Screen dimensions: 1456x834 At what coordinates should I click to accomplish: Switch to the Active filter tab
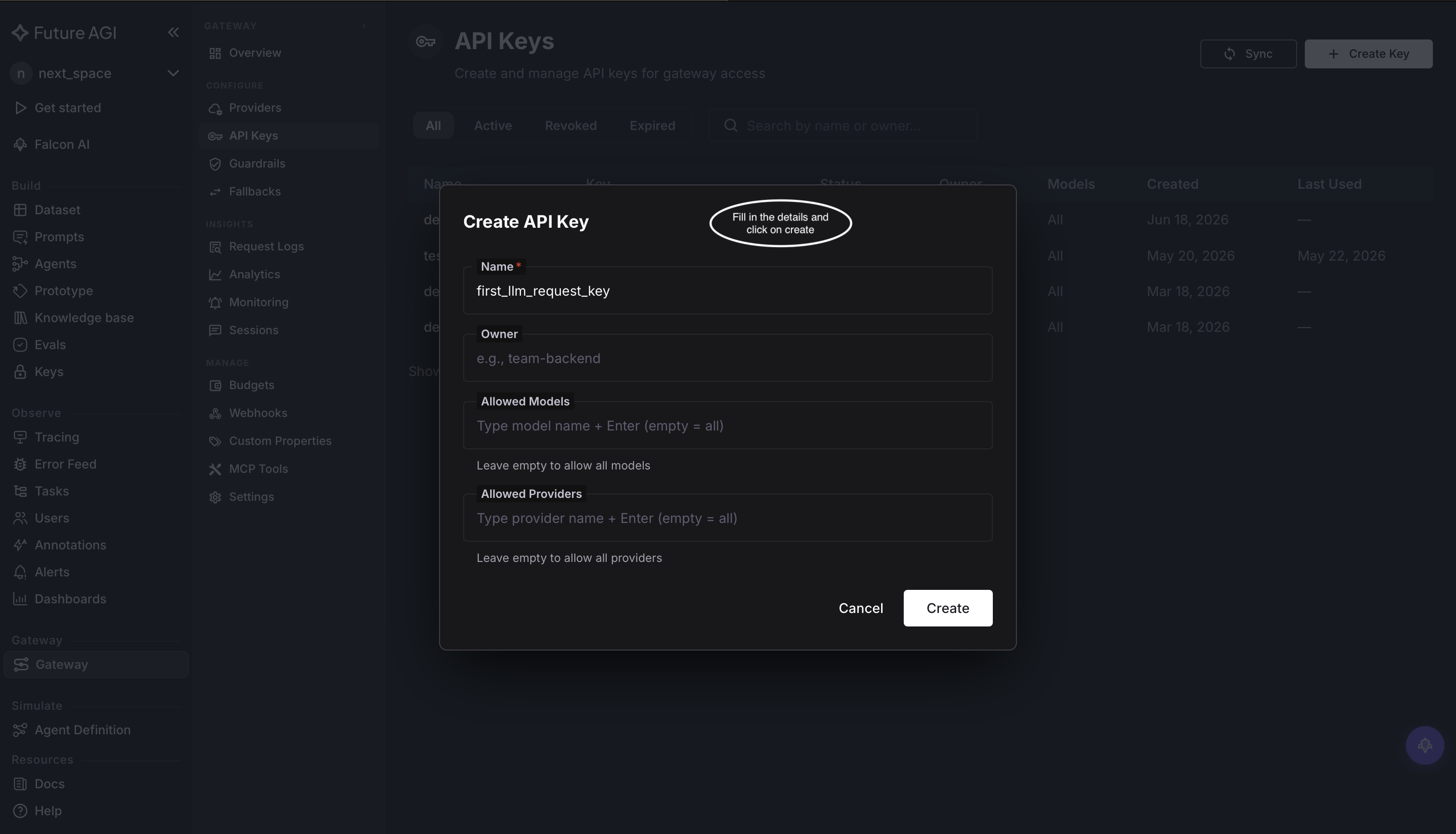pos(493,126)
